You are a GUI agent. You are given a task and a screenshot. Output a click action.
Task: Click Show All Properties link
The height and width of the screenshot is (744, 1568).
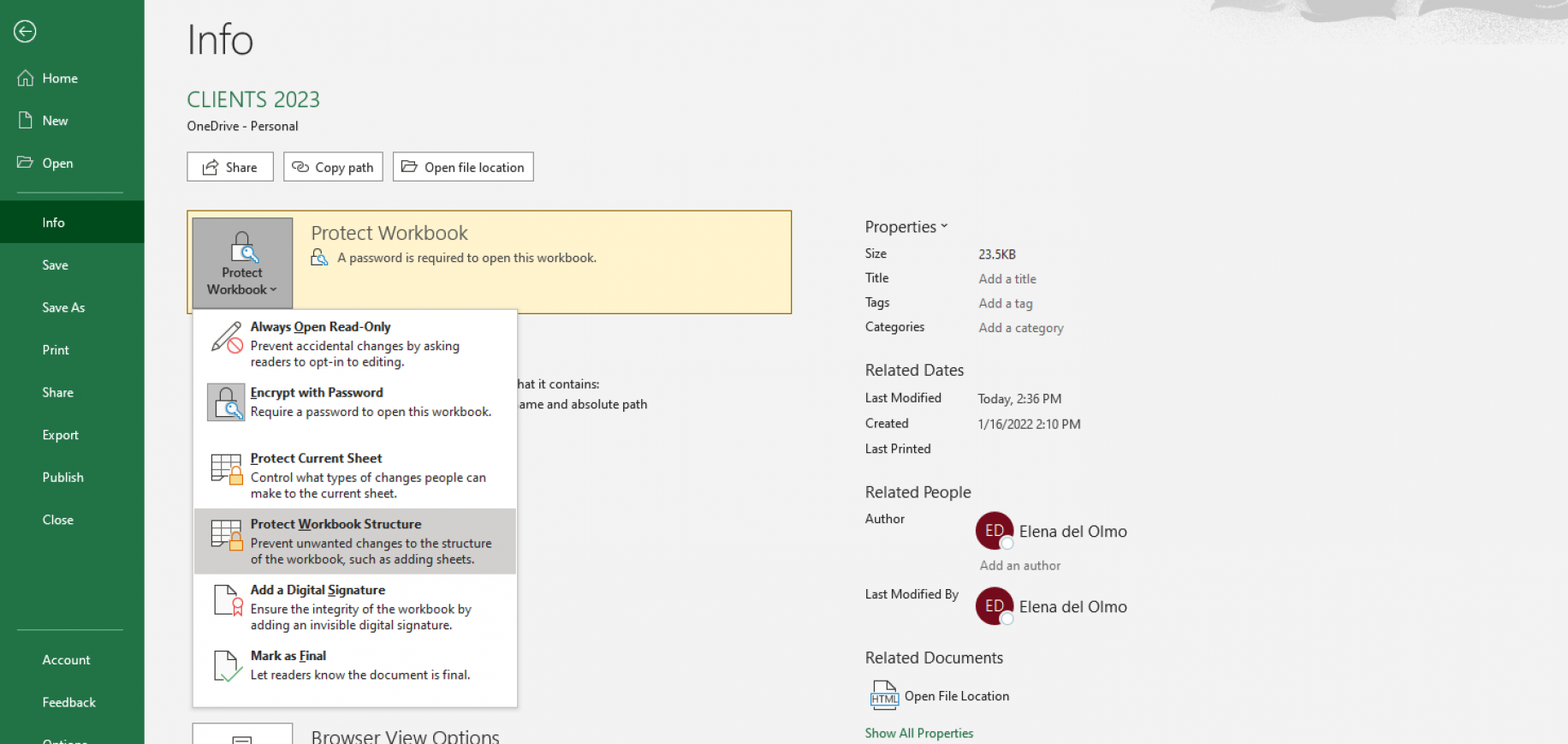[918, 733]
